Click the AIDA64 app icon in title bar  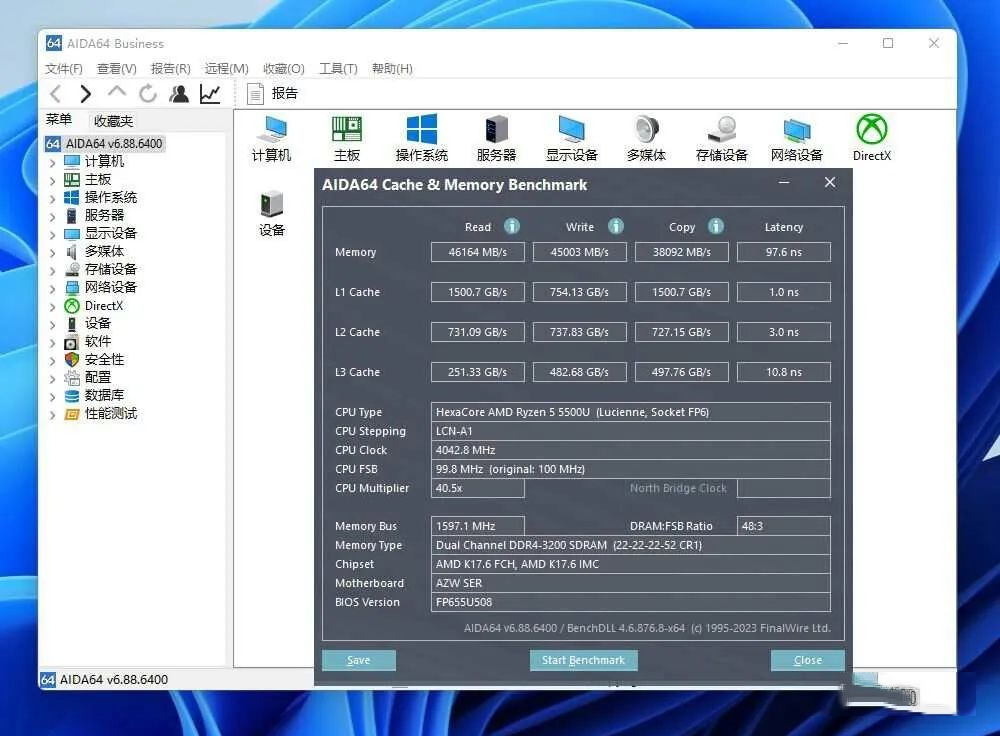54,43
